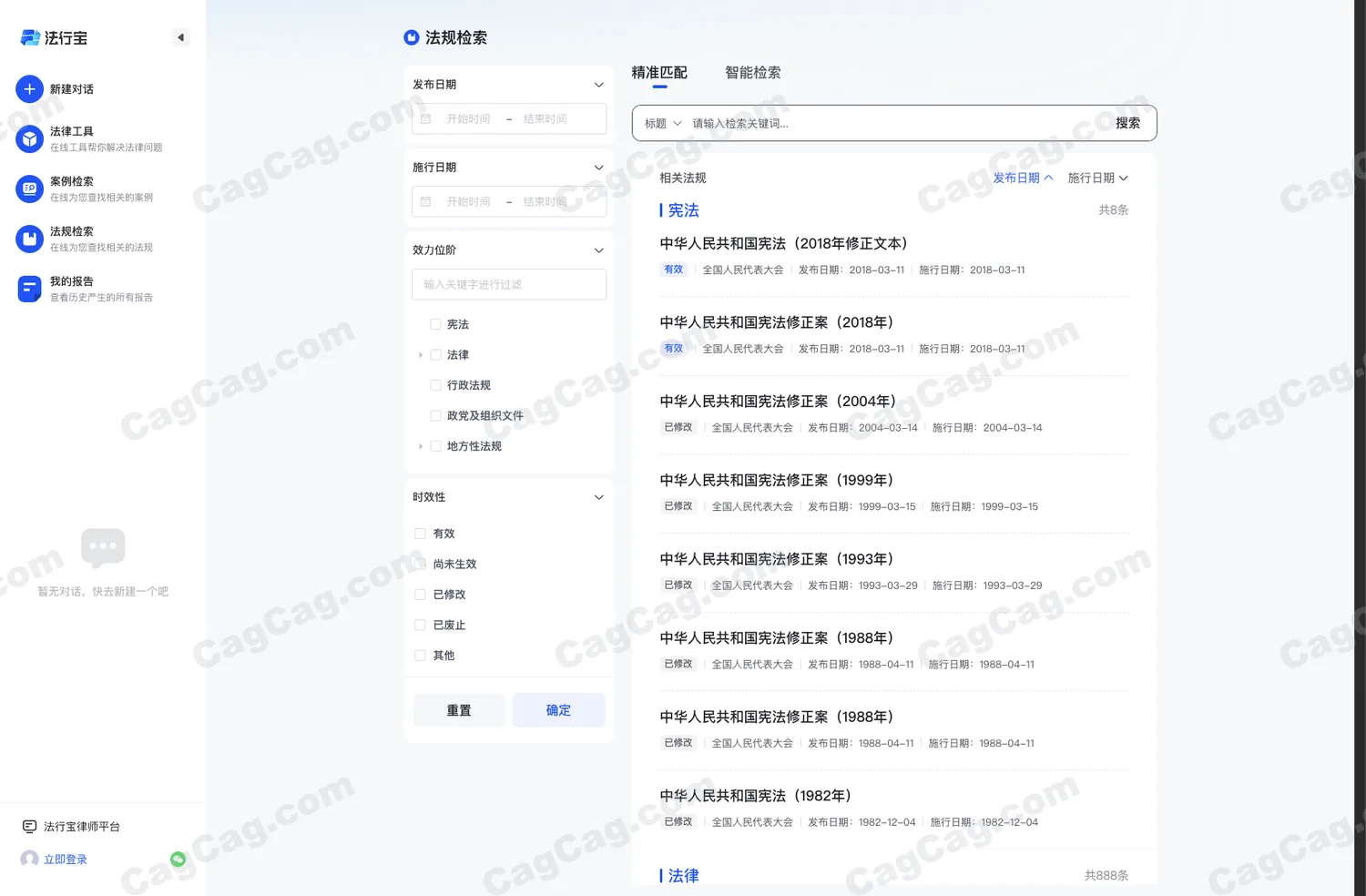Click the 法规检索 header icon
This screenshot has height=896, width=1366.
412,37
